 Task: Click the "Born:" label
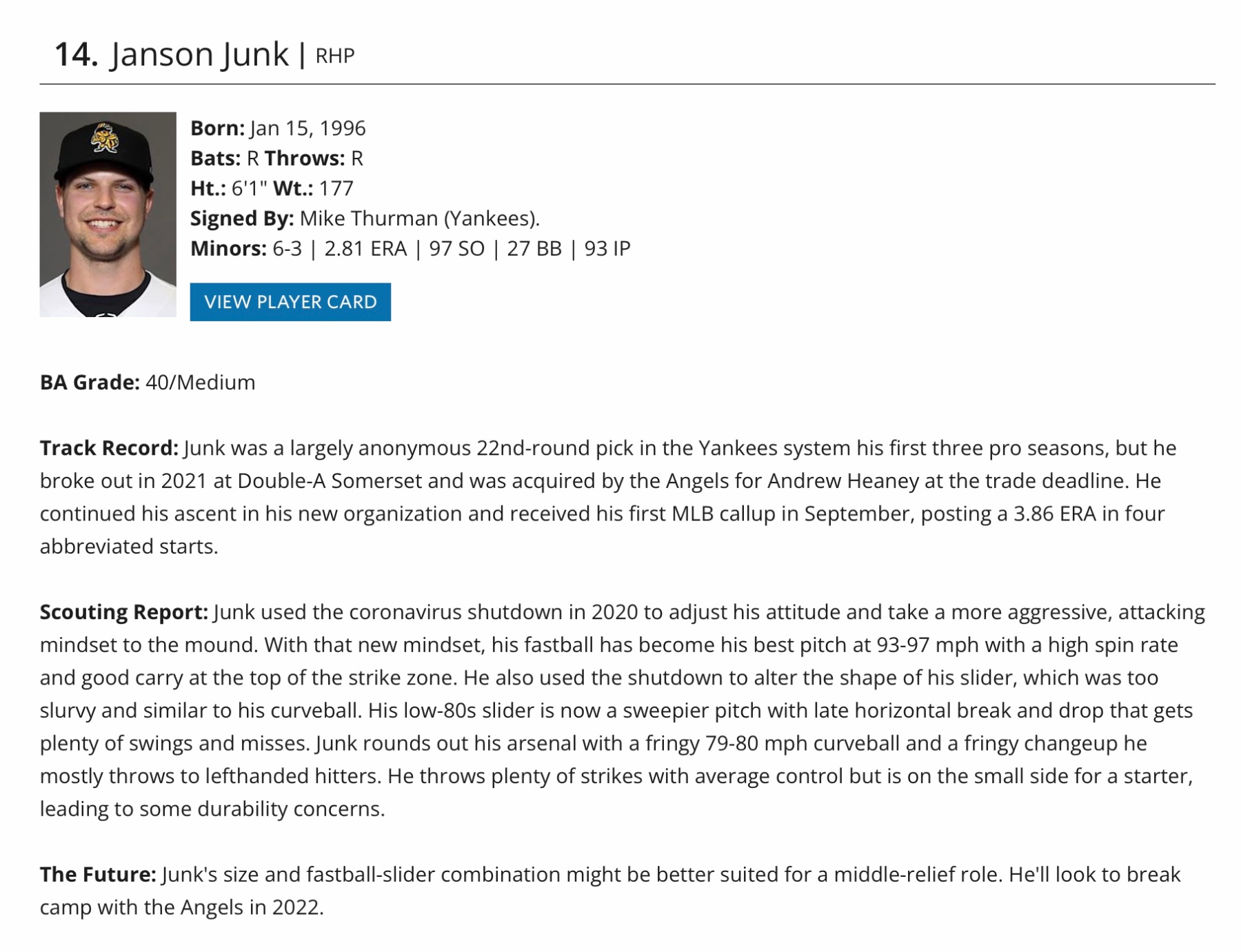pos(217,128)
